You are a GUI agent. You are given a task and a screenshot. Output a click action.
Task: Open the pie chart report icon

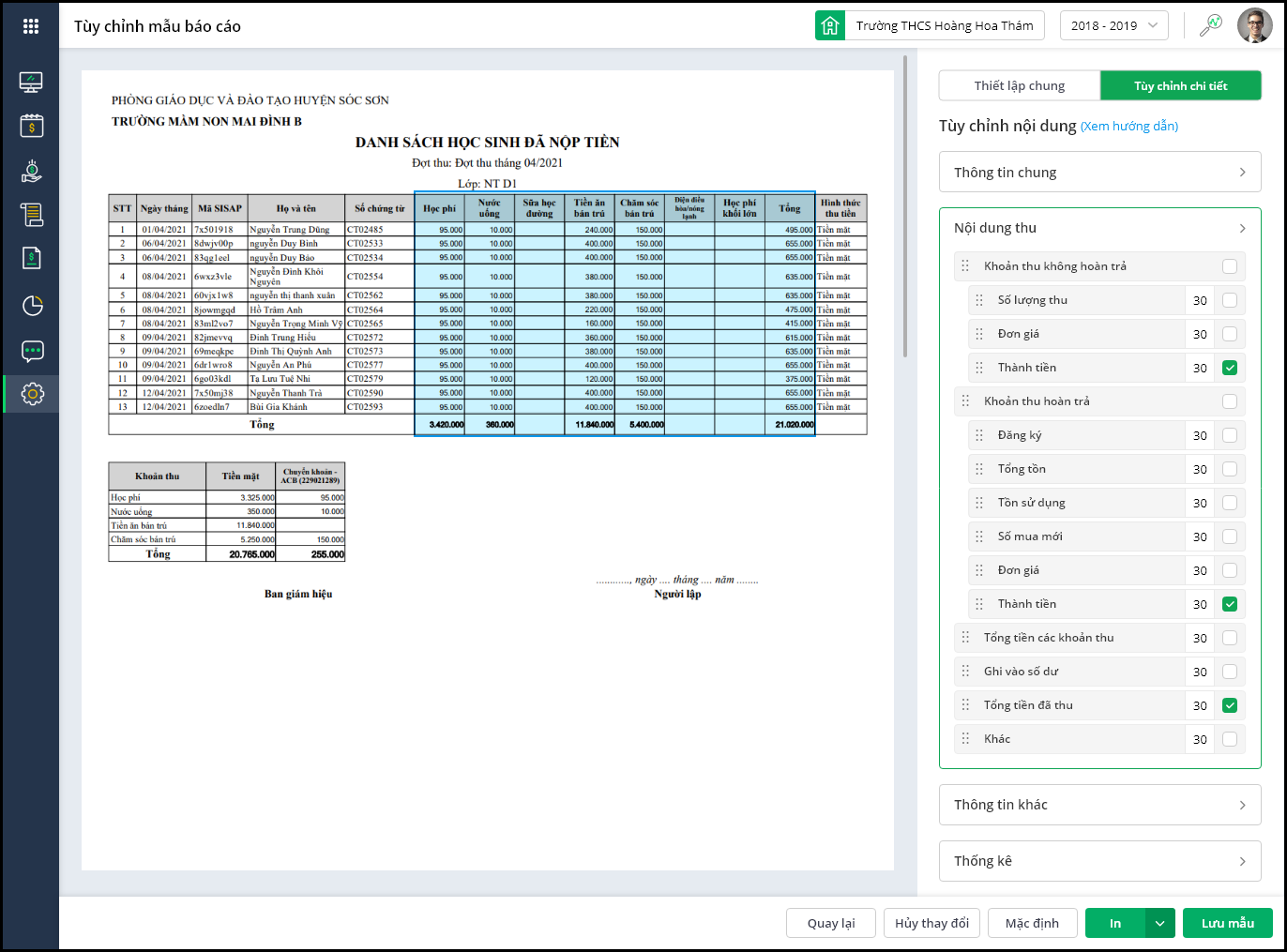(x=31, y=305)
